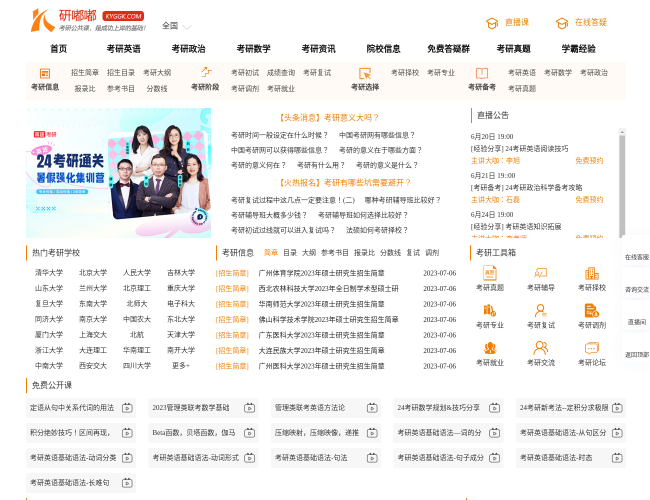Click the 在线客服 floating side button
The height and width of the screenshot is (500, 650).
(637, 257)
